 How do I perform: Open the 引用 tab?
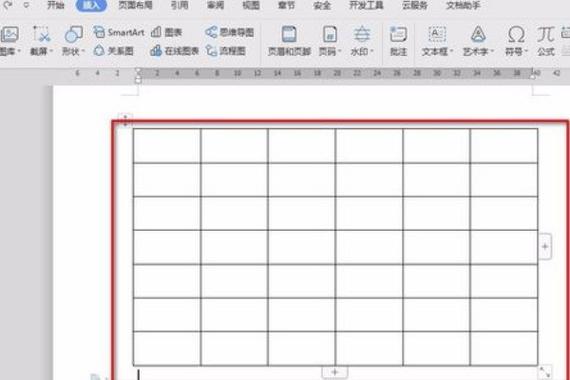point(180,5)
